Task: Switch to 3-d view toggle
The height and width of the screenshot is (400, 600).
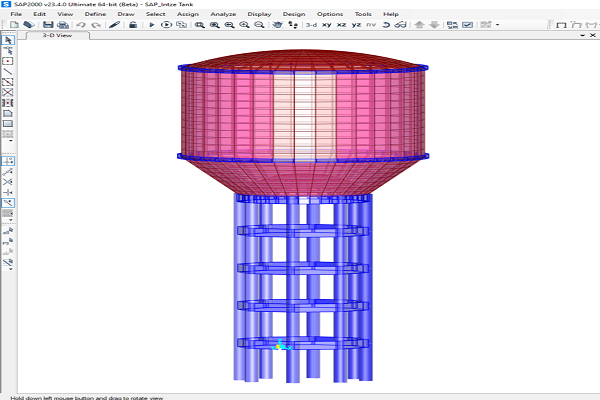Action: (312, 24)
